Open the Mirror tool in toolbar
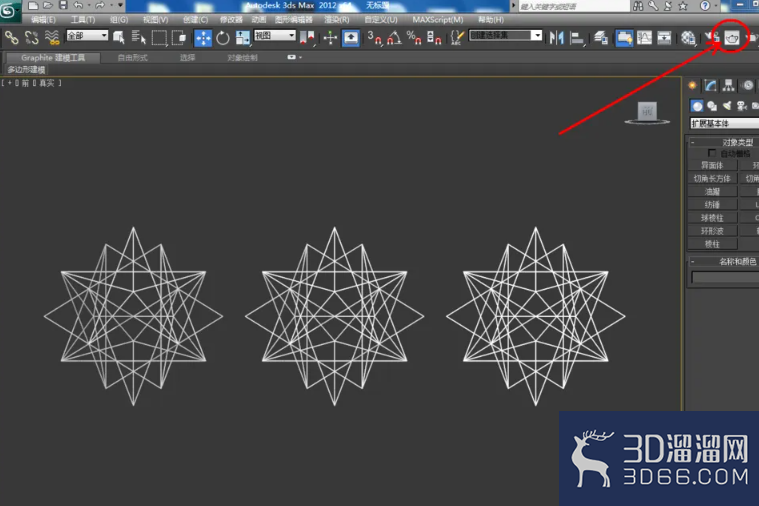The image size is (759, 506). (x=557, y=38)
